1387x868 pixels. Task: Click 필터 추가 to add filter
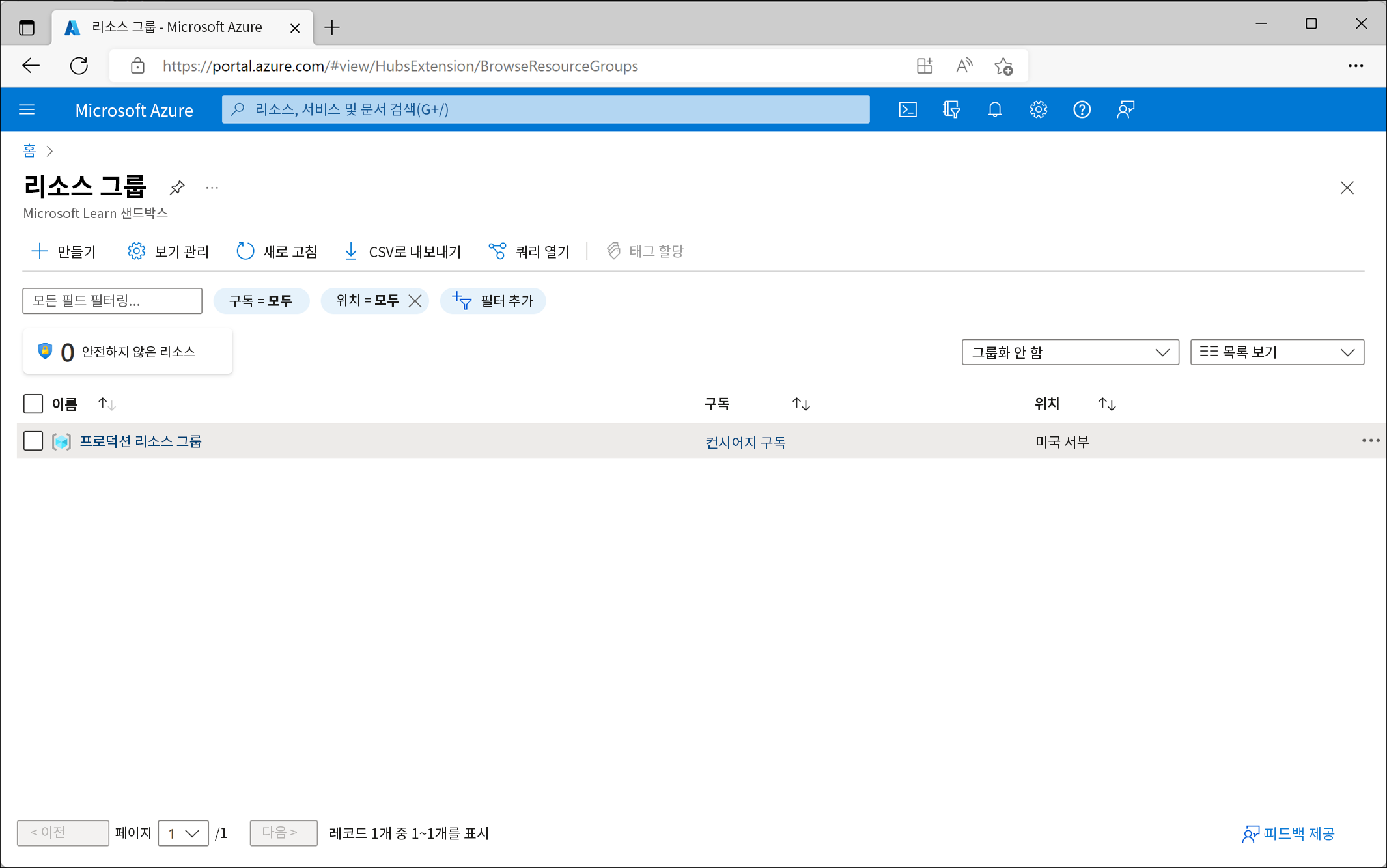(493, 301)
